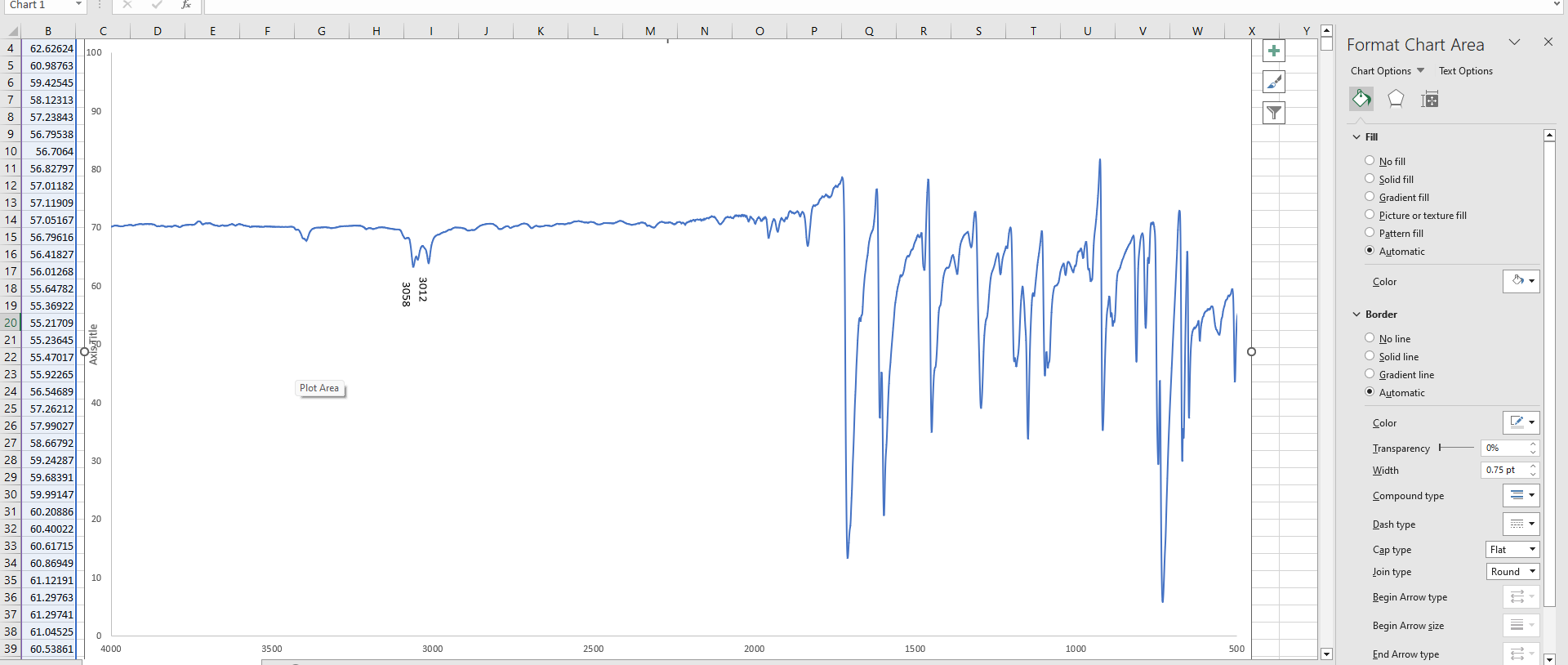Screen dimensions: 1568x665
Task: Click the 3012 data label
Action: 422,289
